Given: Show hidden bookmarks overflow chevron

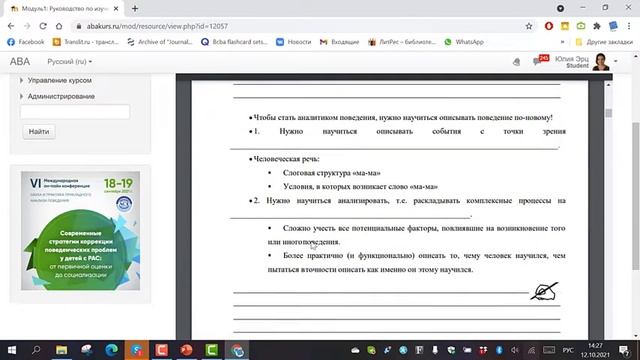Looking at the screenshot, I should [x=562, y=42].
